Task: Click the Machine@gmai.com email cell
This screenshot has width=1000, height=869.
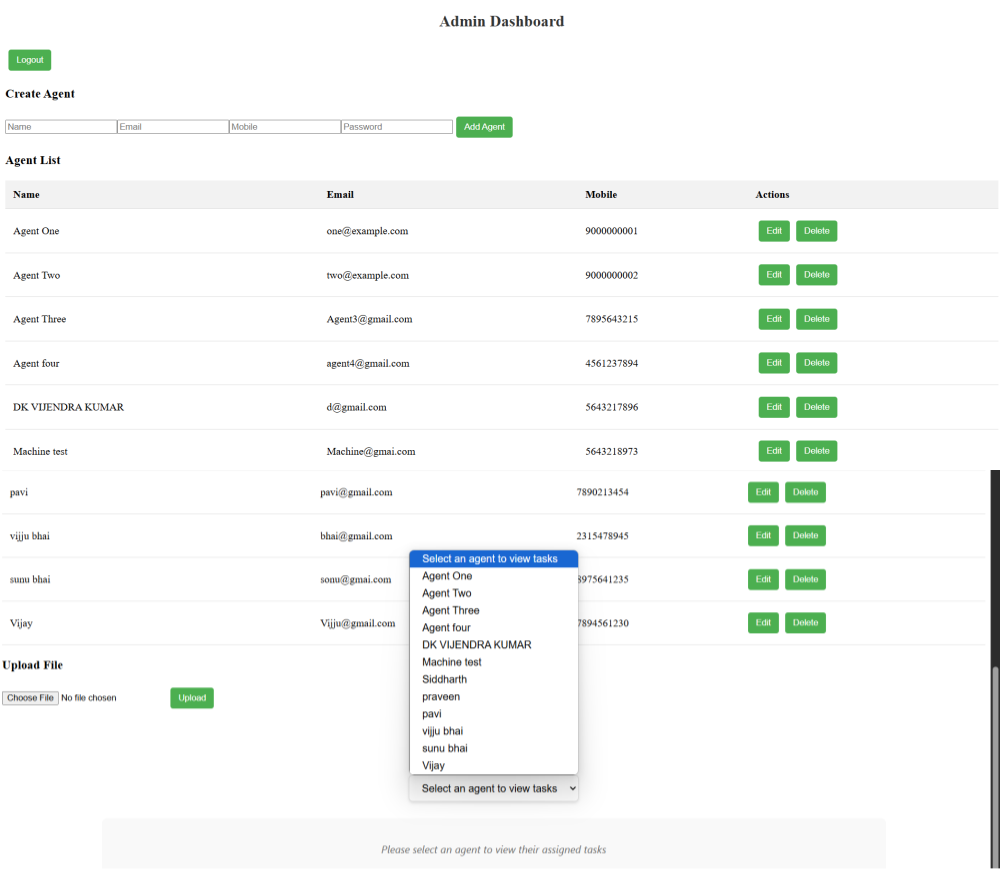Action: coord(371,451)
